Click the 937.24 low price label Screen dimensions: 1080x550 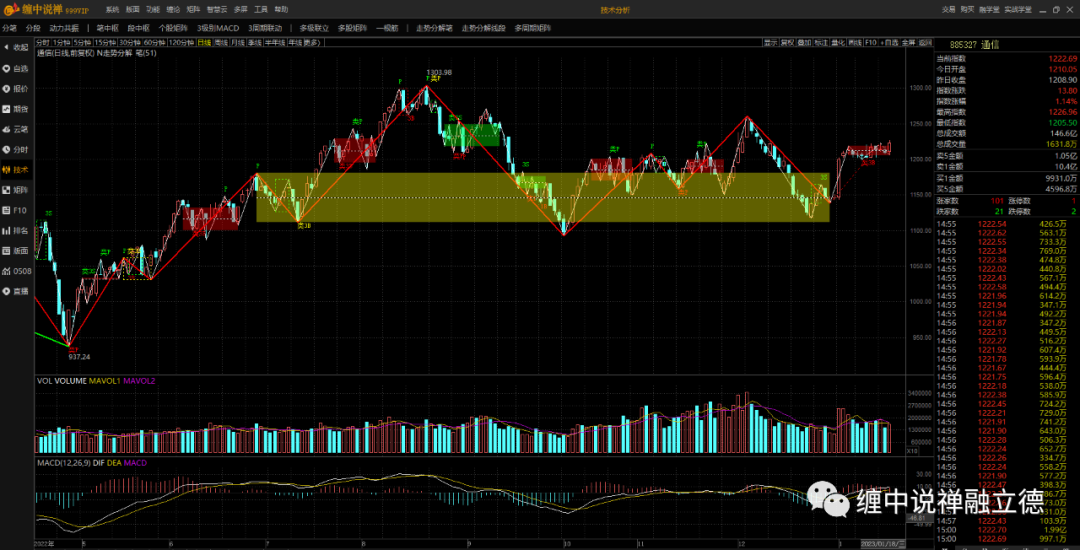click(x=79, y=357)
